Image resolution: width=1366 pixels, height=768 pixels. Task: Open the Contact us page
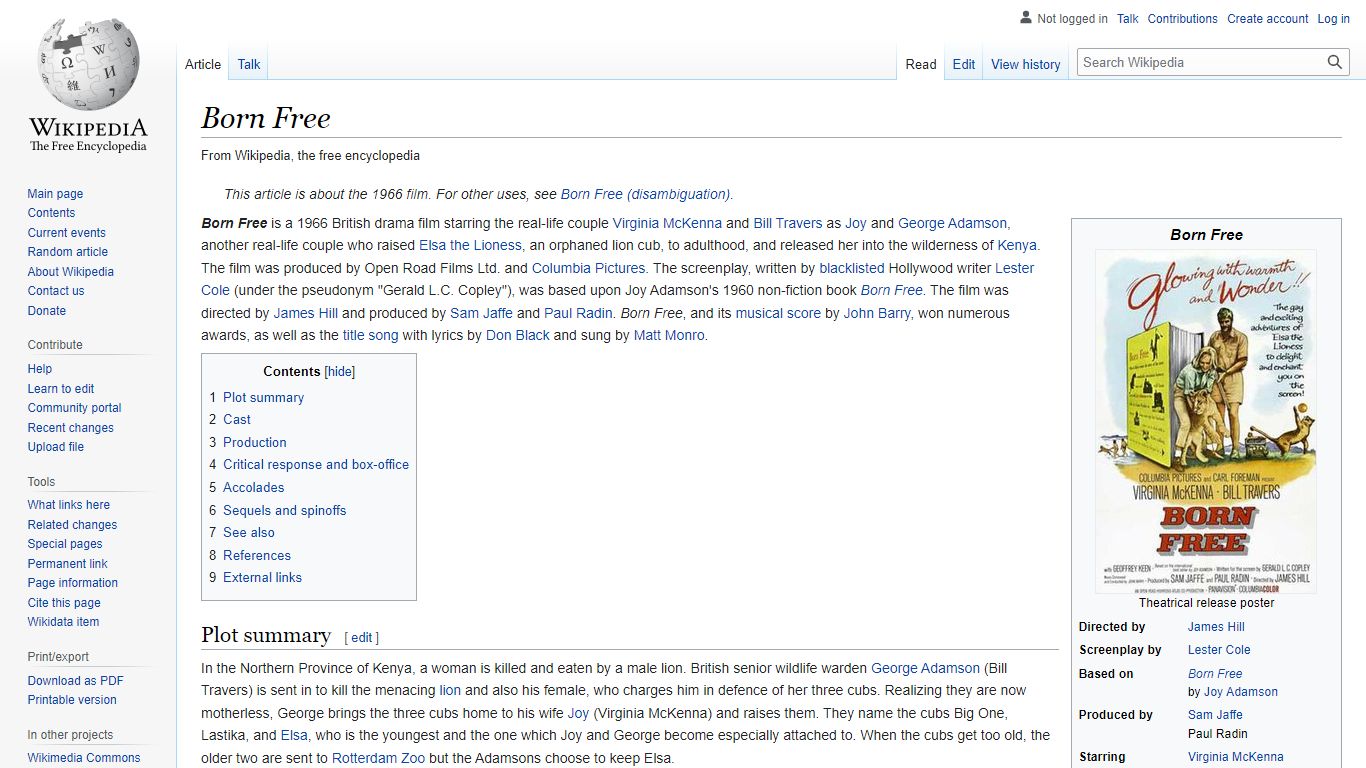coord(56,291)
